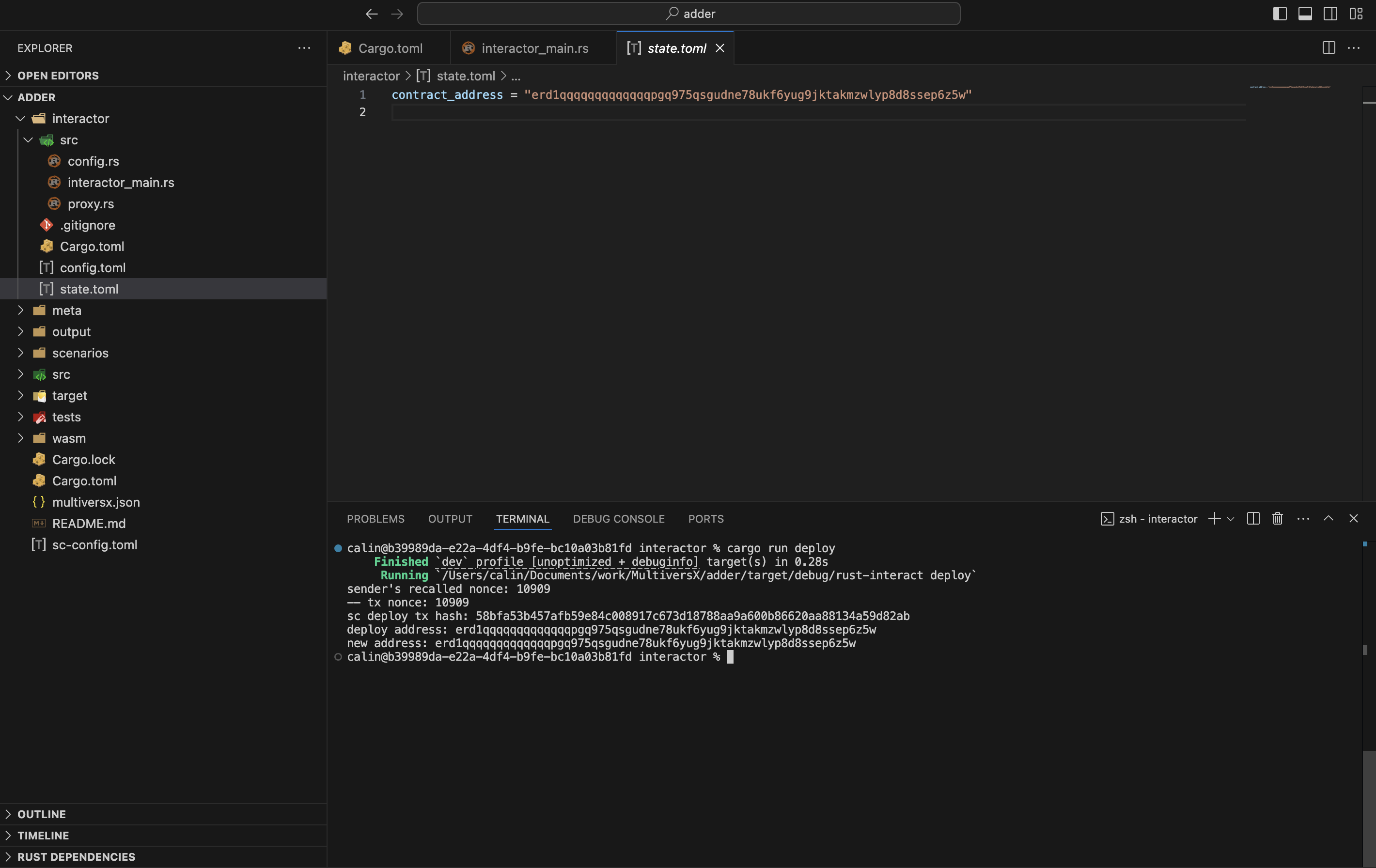The width and height of the screenshot is (1376, 868).
Task: Expand the root-level src folder
Action: coord(163,374)
